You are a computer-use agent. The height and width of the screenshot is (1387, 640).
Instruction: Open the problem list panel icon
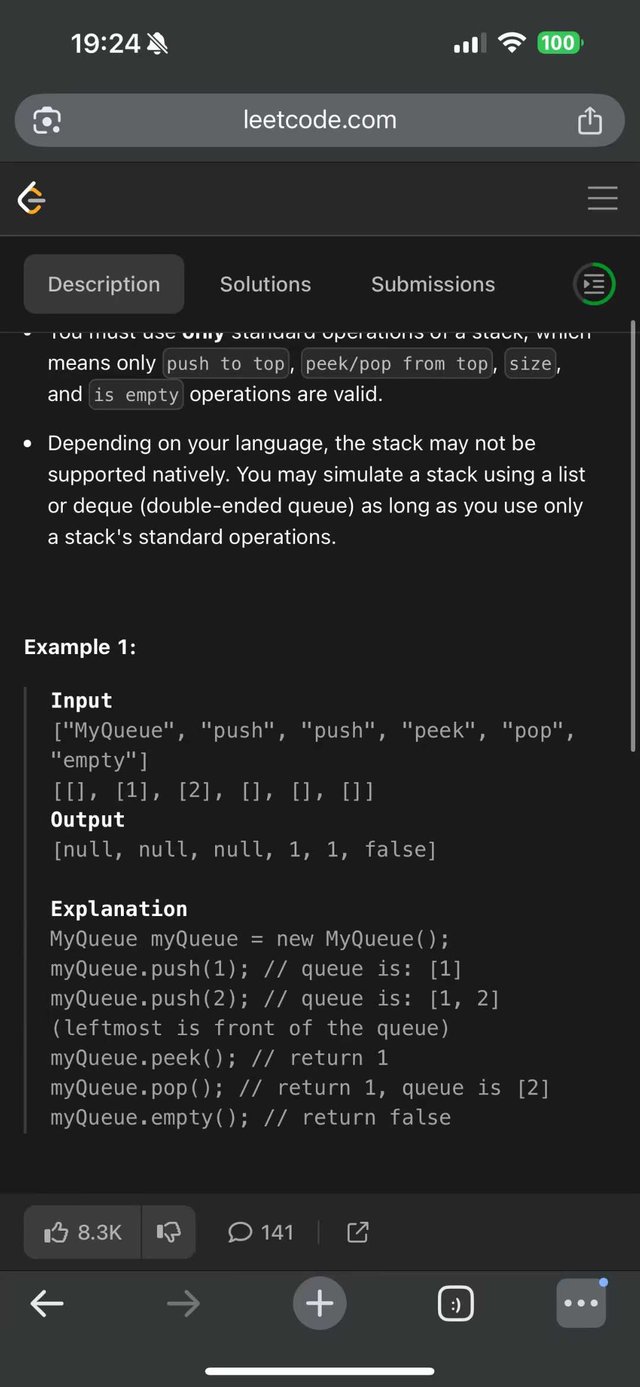[x=594, y=285]
